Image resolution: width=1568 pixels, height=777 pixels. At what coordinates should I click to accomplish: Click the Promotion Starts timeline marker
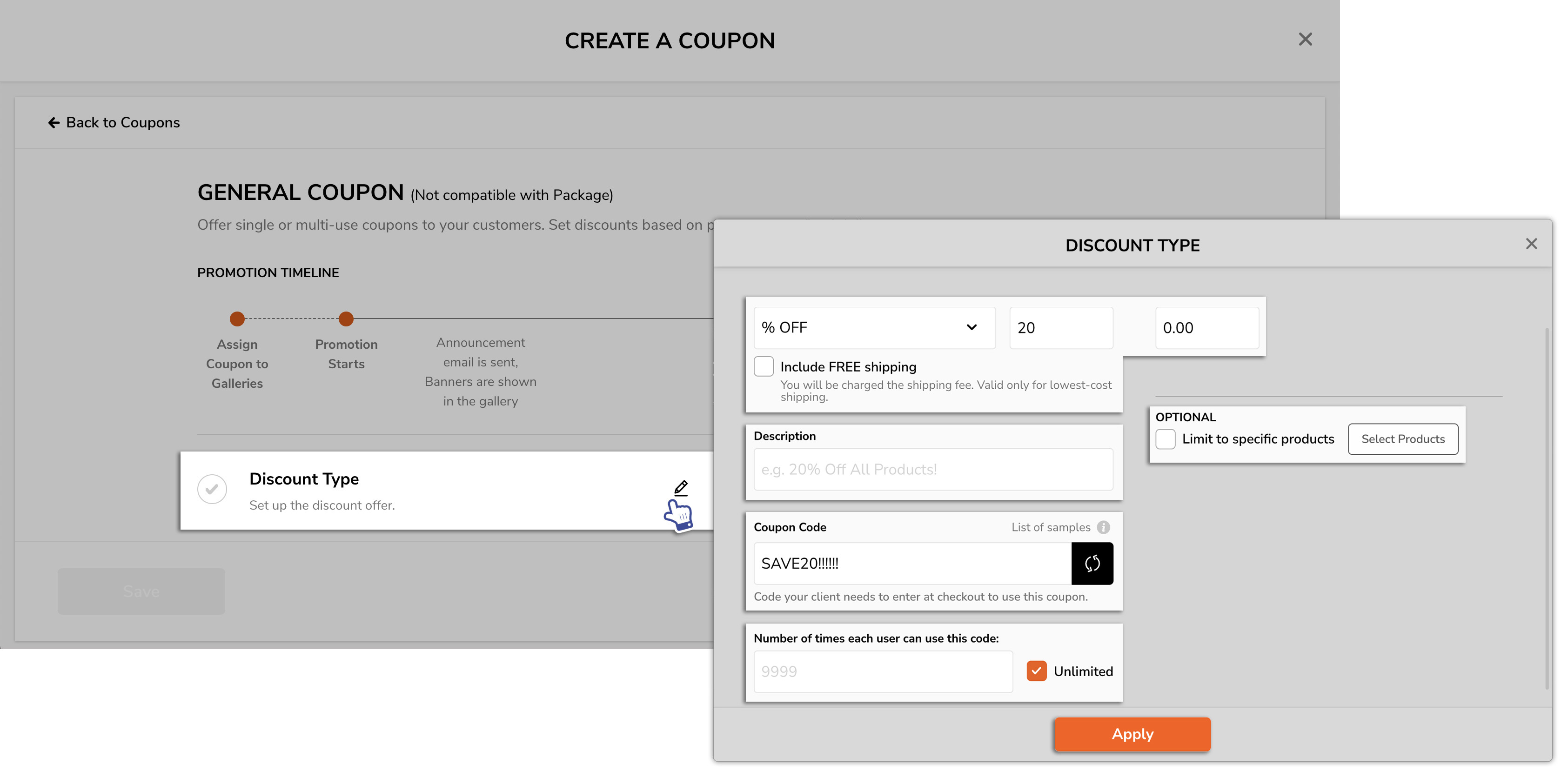pyautogui.click(x=346, y=319)
